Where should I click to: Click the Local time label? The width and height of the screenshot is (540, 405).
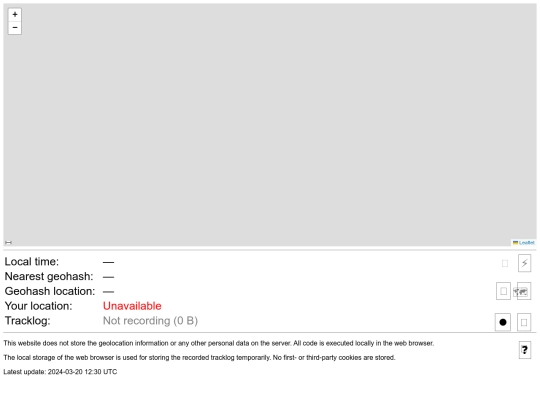32,262
